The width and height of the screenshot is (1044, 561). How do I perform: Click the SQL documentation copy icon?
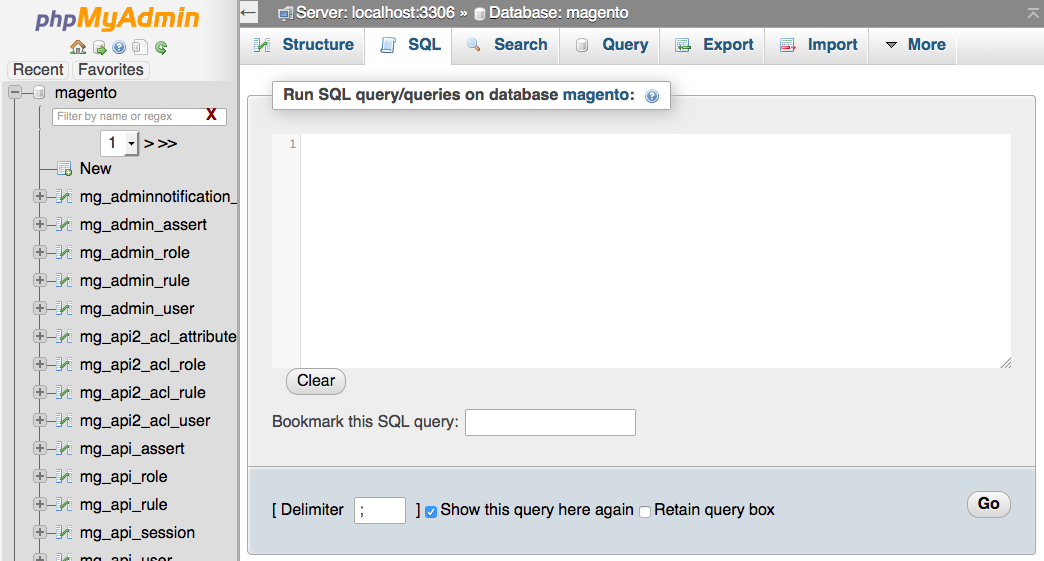click(x=140, y=47)
